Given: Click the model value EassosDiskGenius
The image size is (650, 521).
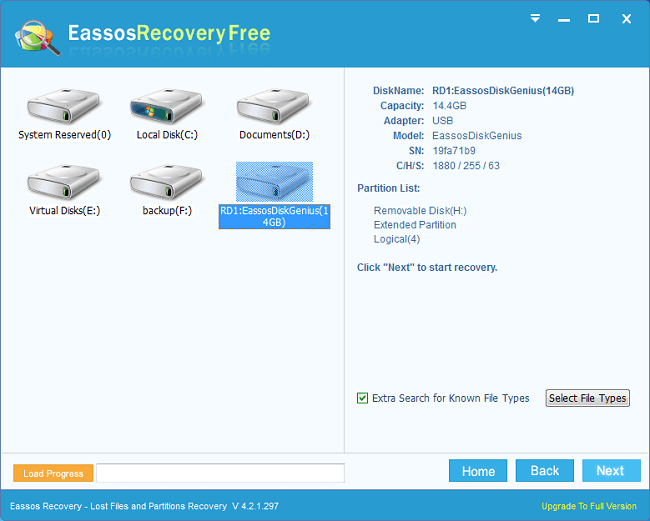Looking at the screenshot, I should (x=477, y=136).
